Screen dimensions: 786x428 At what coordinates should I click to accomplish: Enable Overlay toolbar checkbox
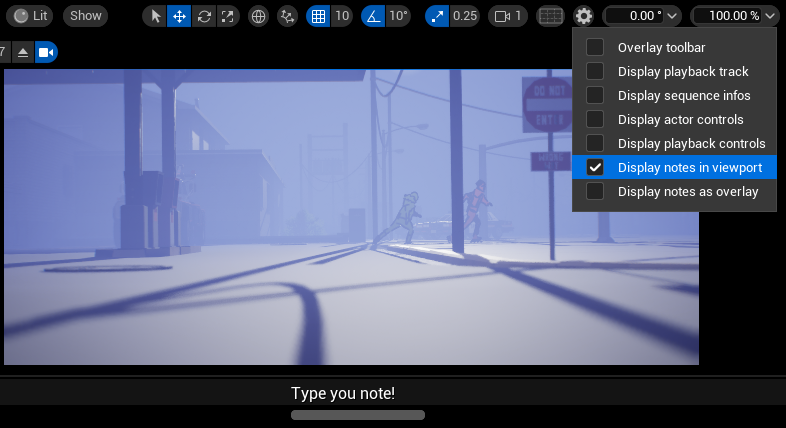click(595, 48)
